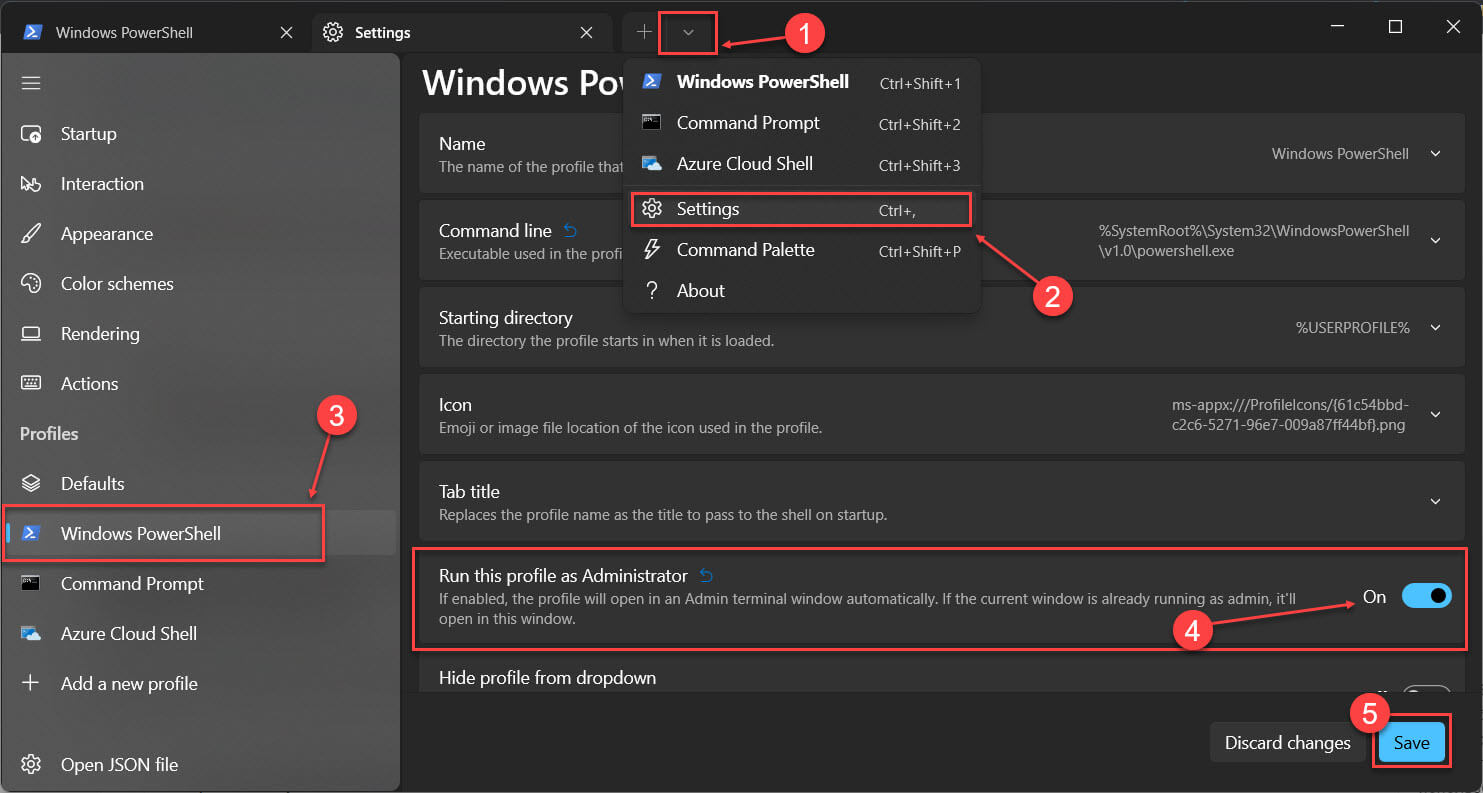Expand the Command line setting
1483x793 pixels.
(x=1436, y=241)
